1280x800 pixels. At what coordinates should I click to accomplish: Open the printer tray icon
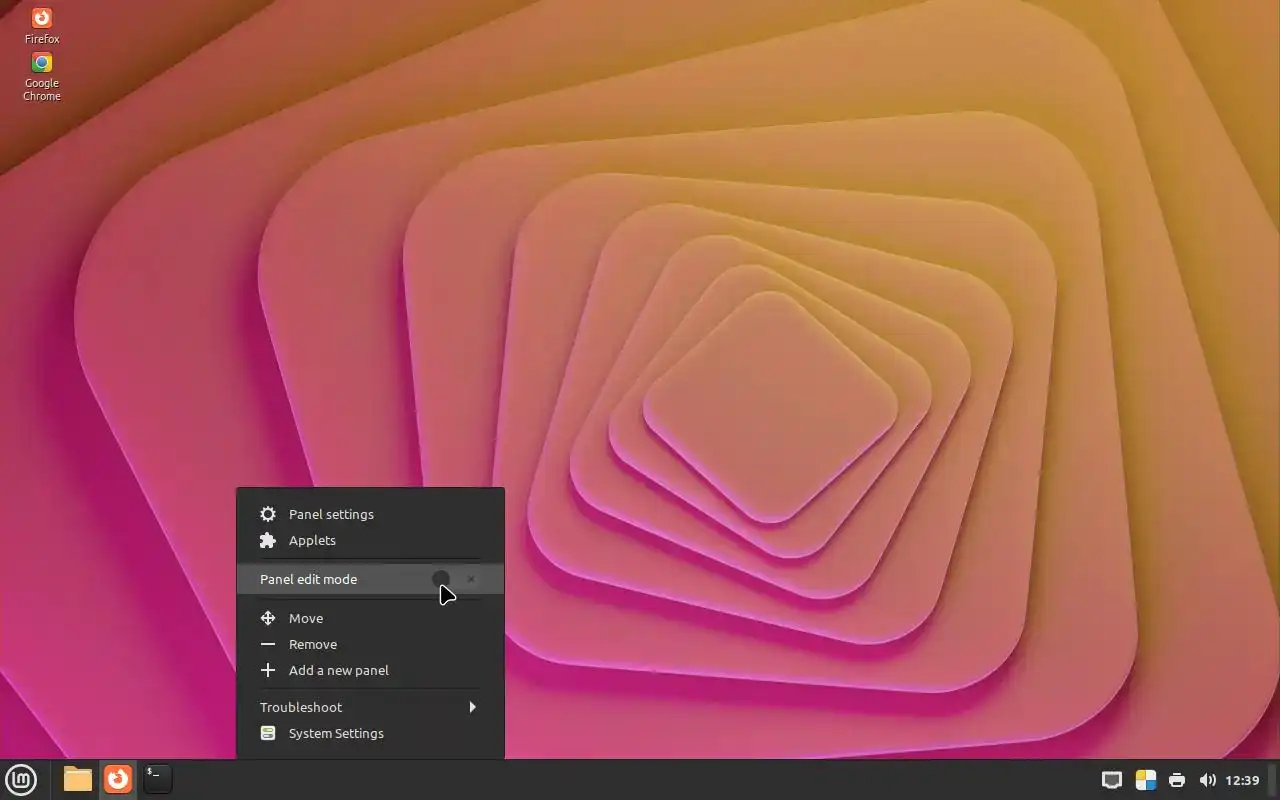(1177, 780)
